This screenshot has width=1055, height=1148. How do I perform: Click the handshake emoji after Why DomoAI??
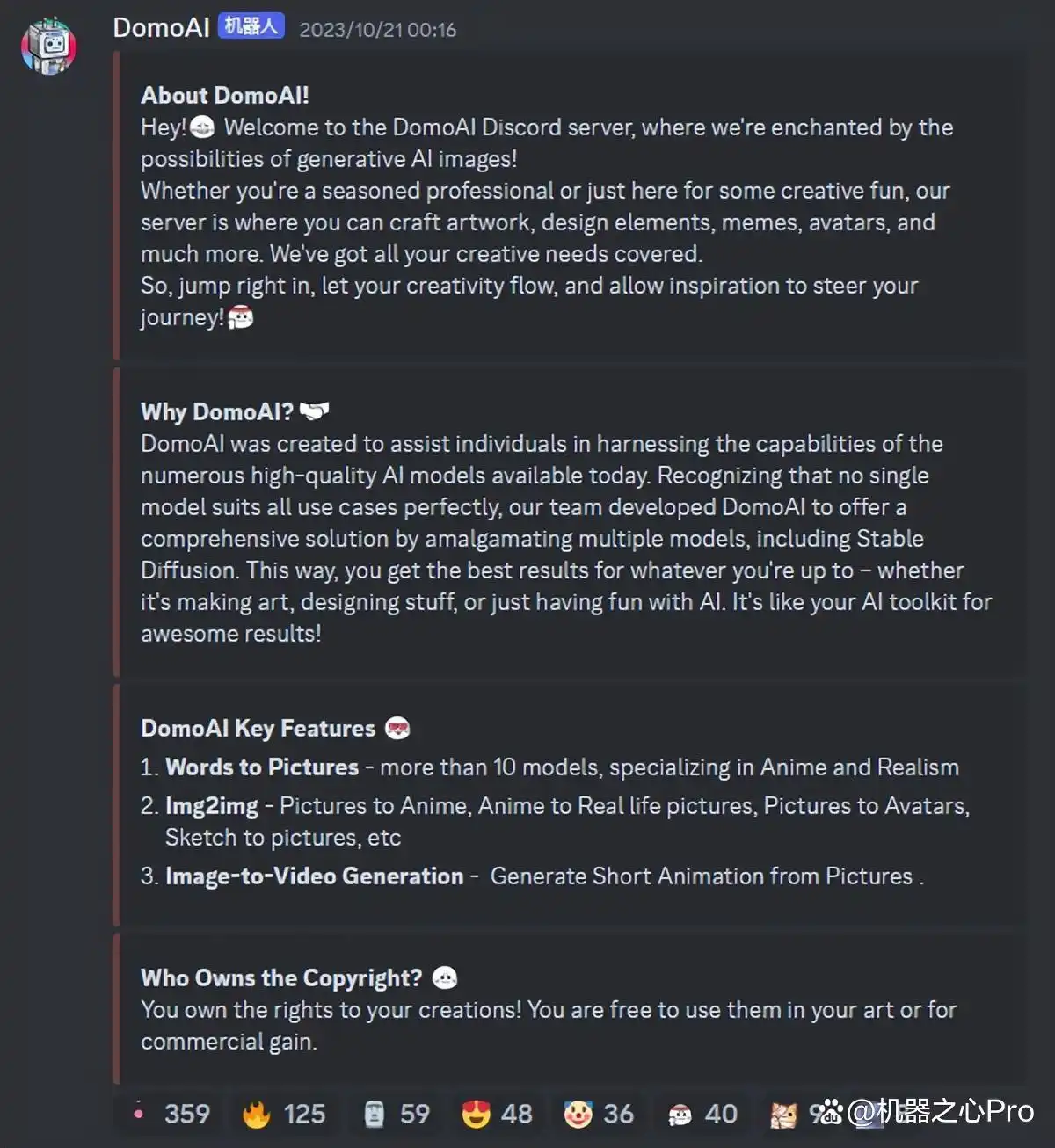(x=314, y=411)
